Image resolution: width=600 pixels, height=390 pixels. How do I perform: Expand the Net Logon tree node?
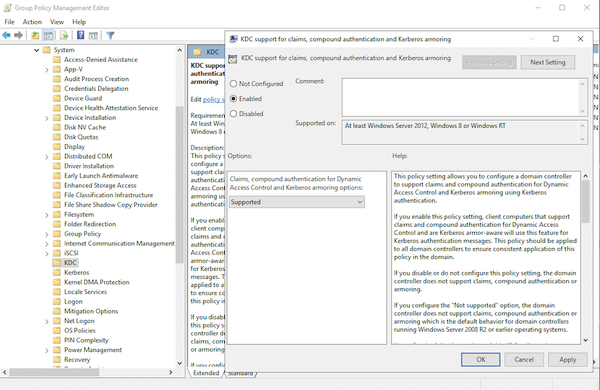click(x=47, y=321)
